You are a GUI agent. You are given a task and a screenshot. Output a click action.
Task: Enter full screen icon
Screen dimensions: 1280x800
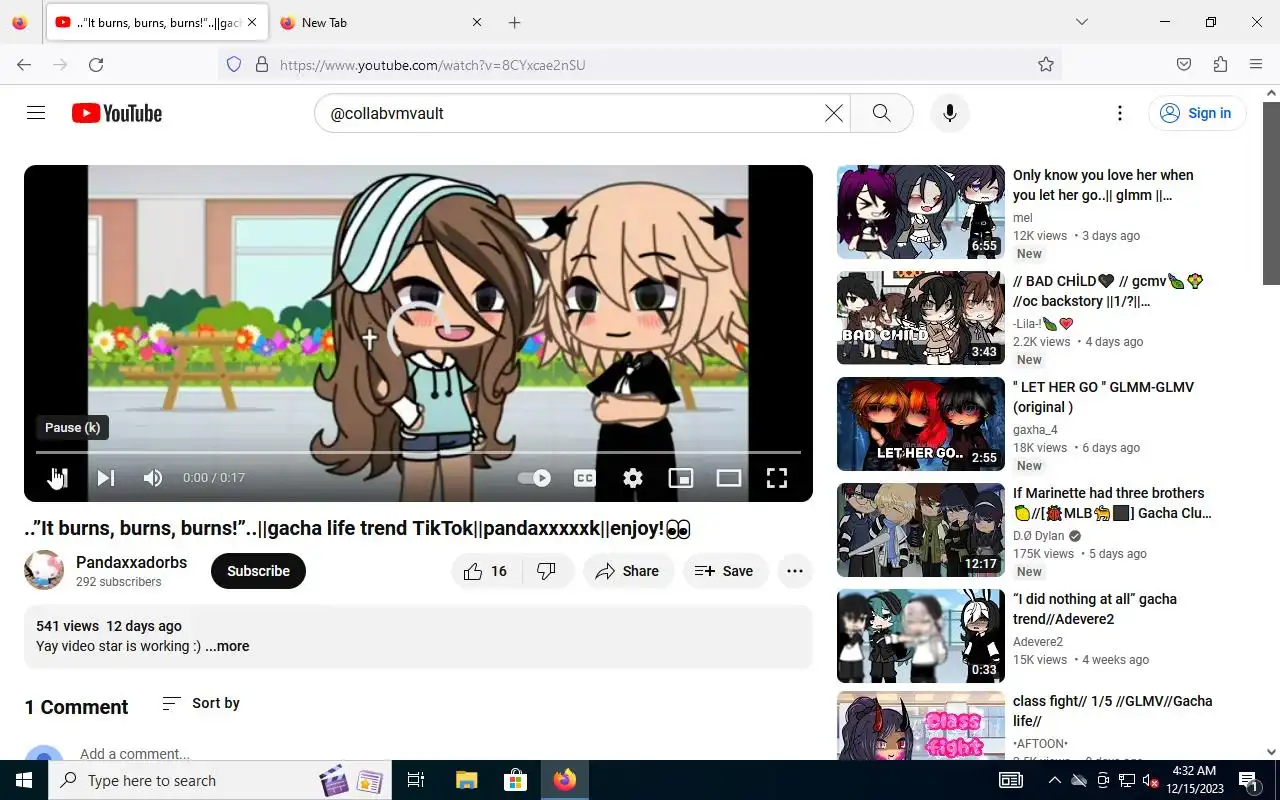777,478
